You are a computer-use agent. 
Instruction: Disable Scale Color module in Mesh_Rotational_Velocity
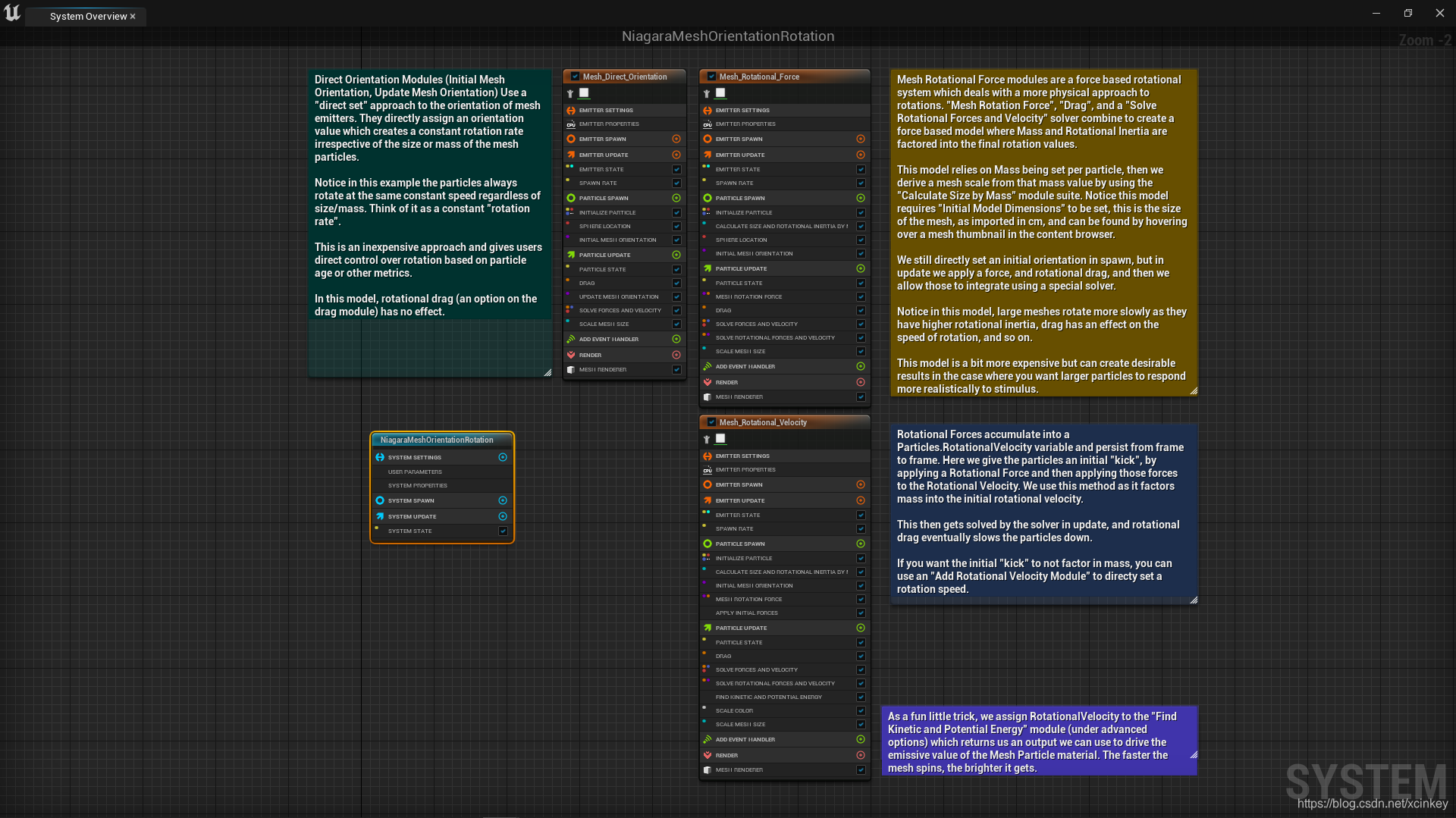(861, 711)
